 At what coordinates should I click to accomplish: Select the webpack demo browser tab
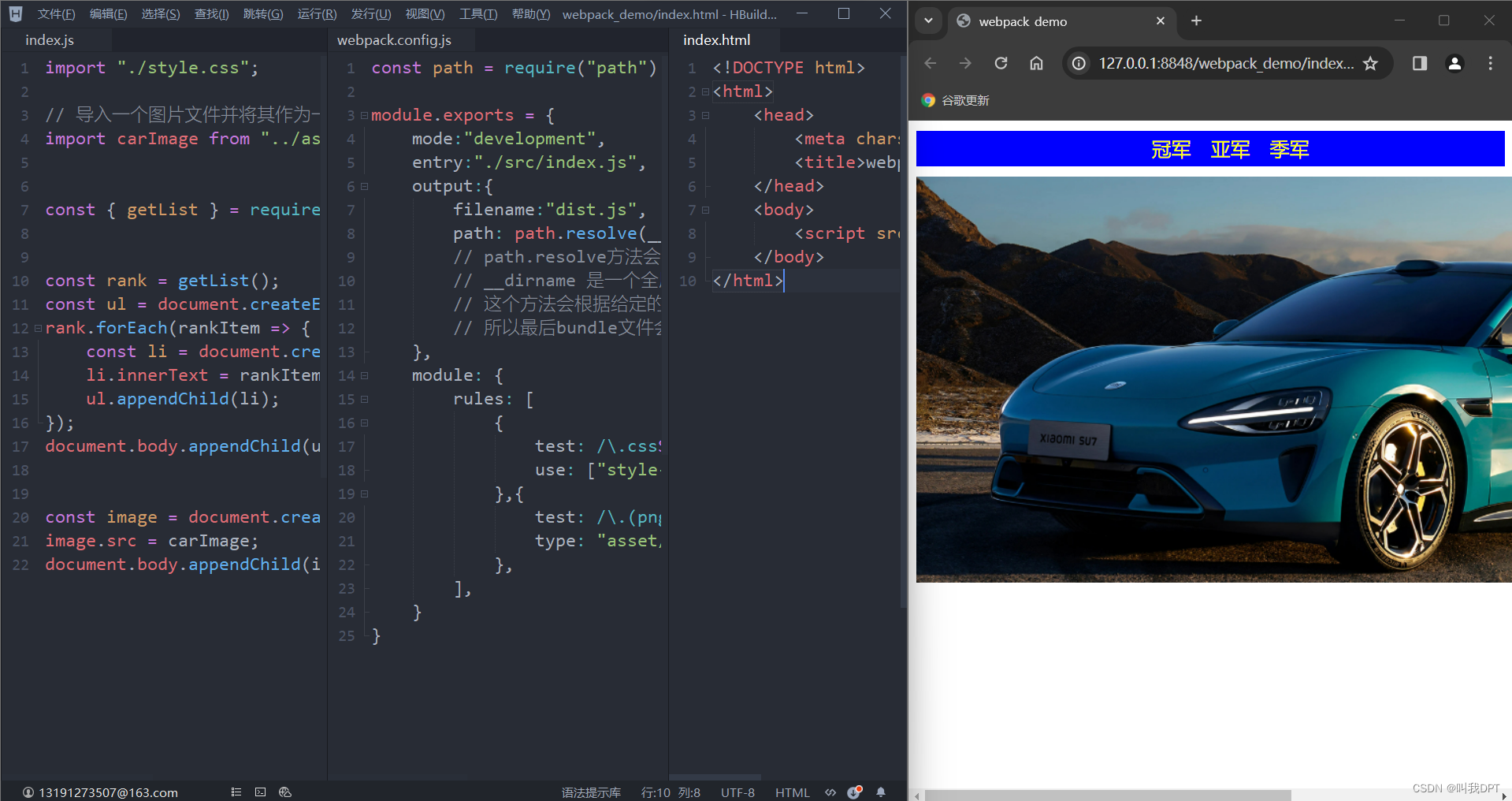pos(1061,21)
